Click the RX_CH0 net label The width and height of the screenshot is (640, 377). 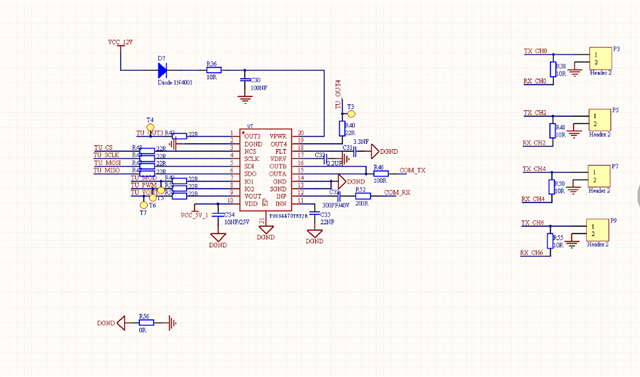tap(535, 81)
